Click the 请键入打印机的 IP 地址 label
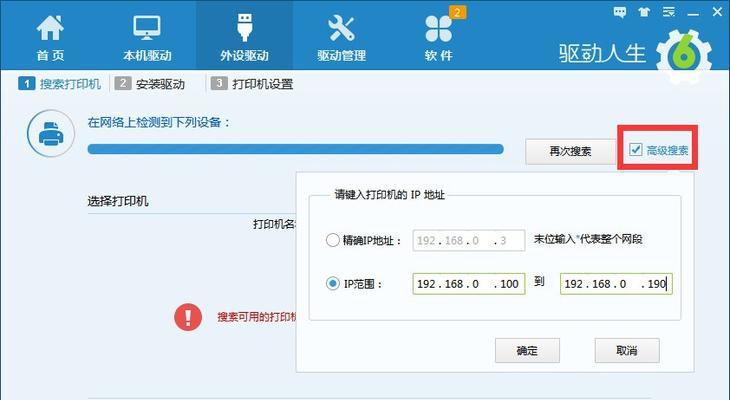This screenshot has height=400, width=730. click(390, 195)
